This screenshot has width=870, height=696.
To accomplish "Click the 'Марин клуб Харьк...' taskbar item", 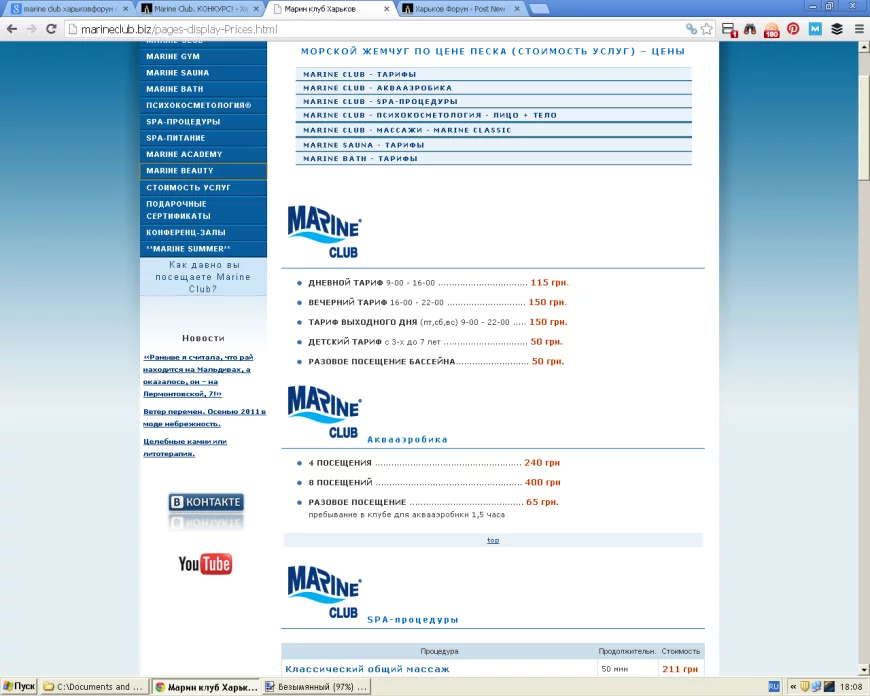I will pos(206,687).
